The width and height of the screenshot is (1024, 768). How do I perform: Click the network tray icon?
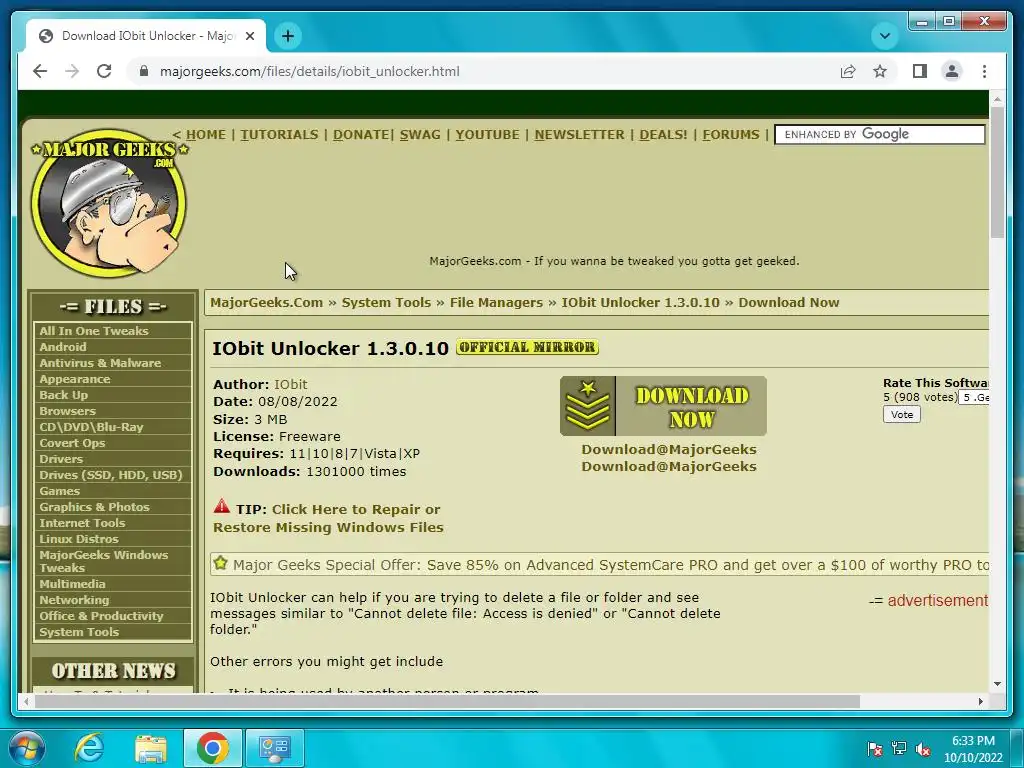[899, 748]
